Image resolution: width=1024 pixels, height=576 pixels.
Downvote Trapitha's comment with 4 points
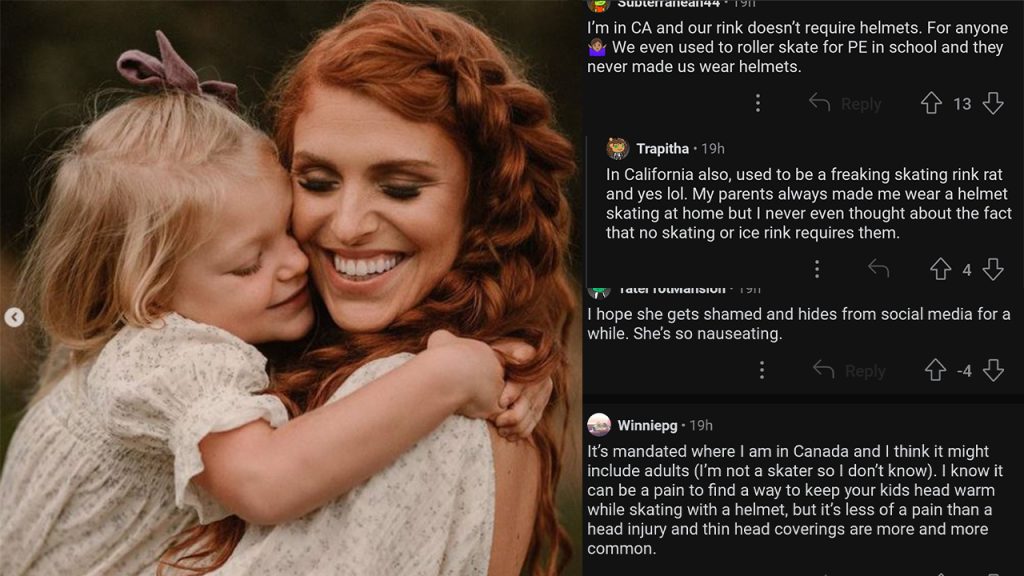(993, 269)
